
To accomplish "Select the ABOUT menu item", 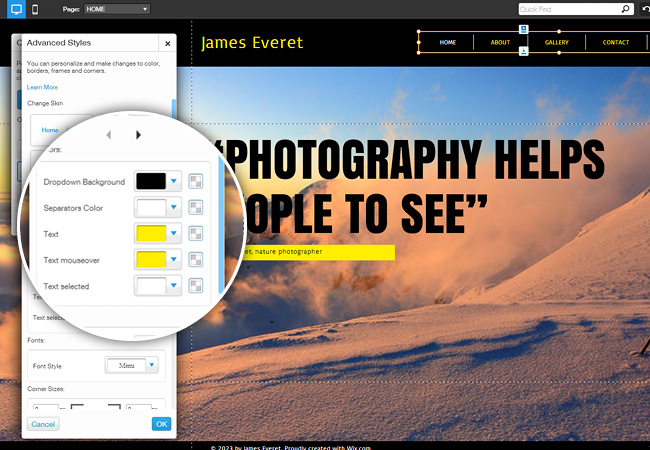I will (x=500, y=42).
